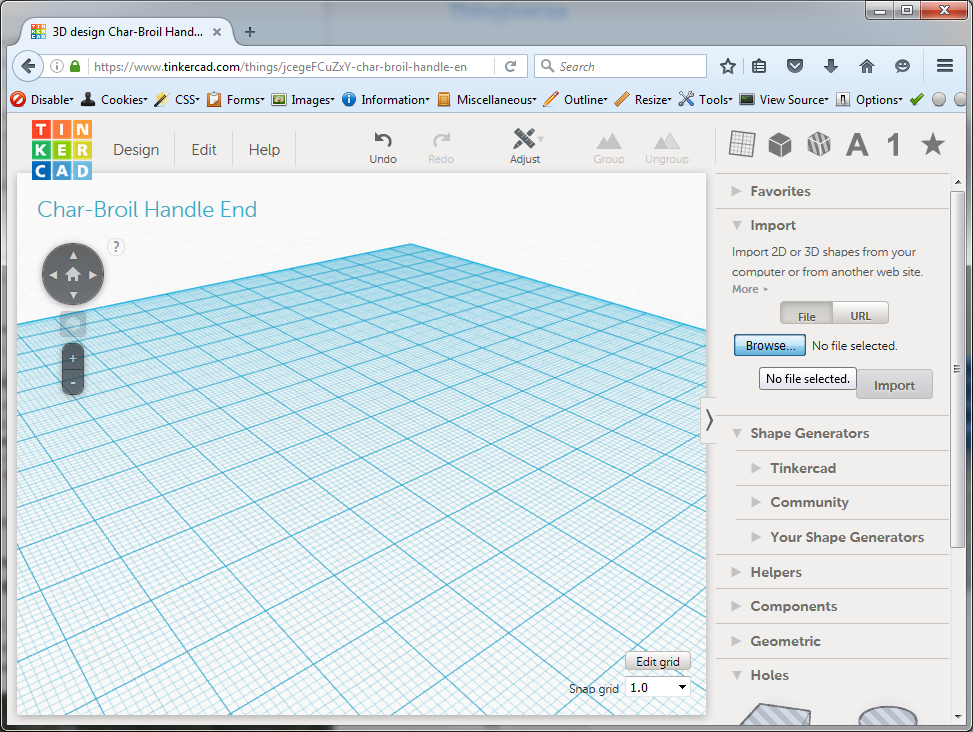Open the Firefox hamburger menu
The image size is (973, 732).
coord(945,66)
